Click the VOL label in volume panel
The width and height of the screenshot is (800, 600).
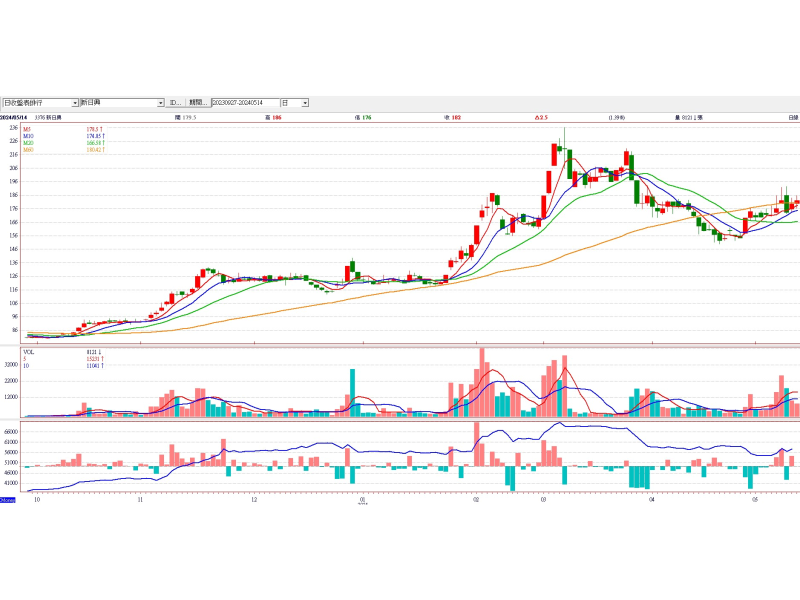(30, 352)
